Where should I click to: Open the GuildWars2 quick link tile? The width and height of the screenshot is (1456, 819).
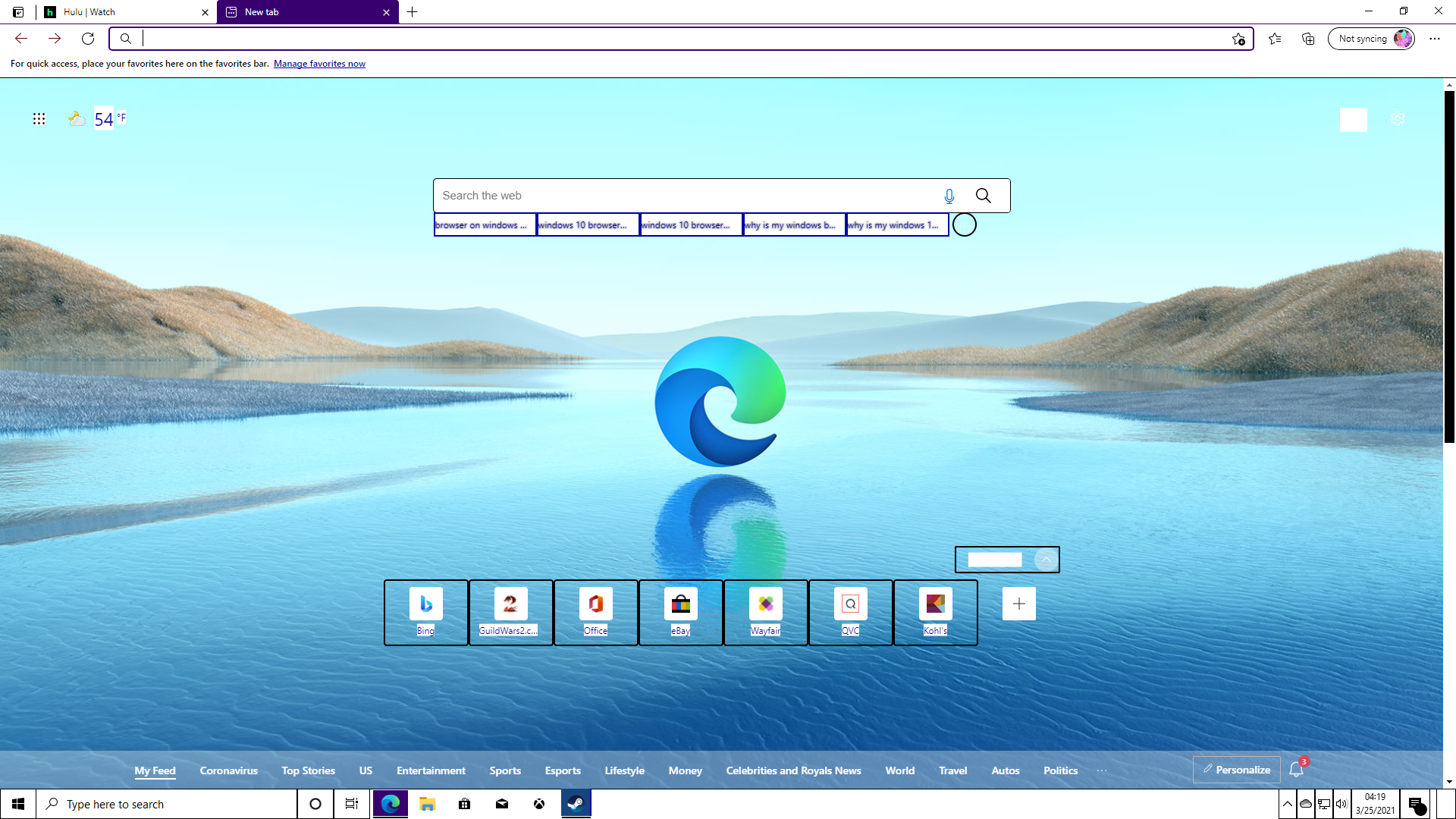(511, 613)
